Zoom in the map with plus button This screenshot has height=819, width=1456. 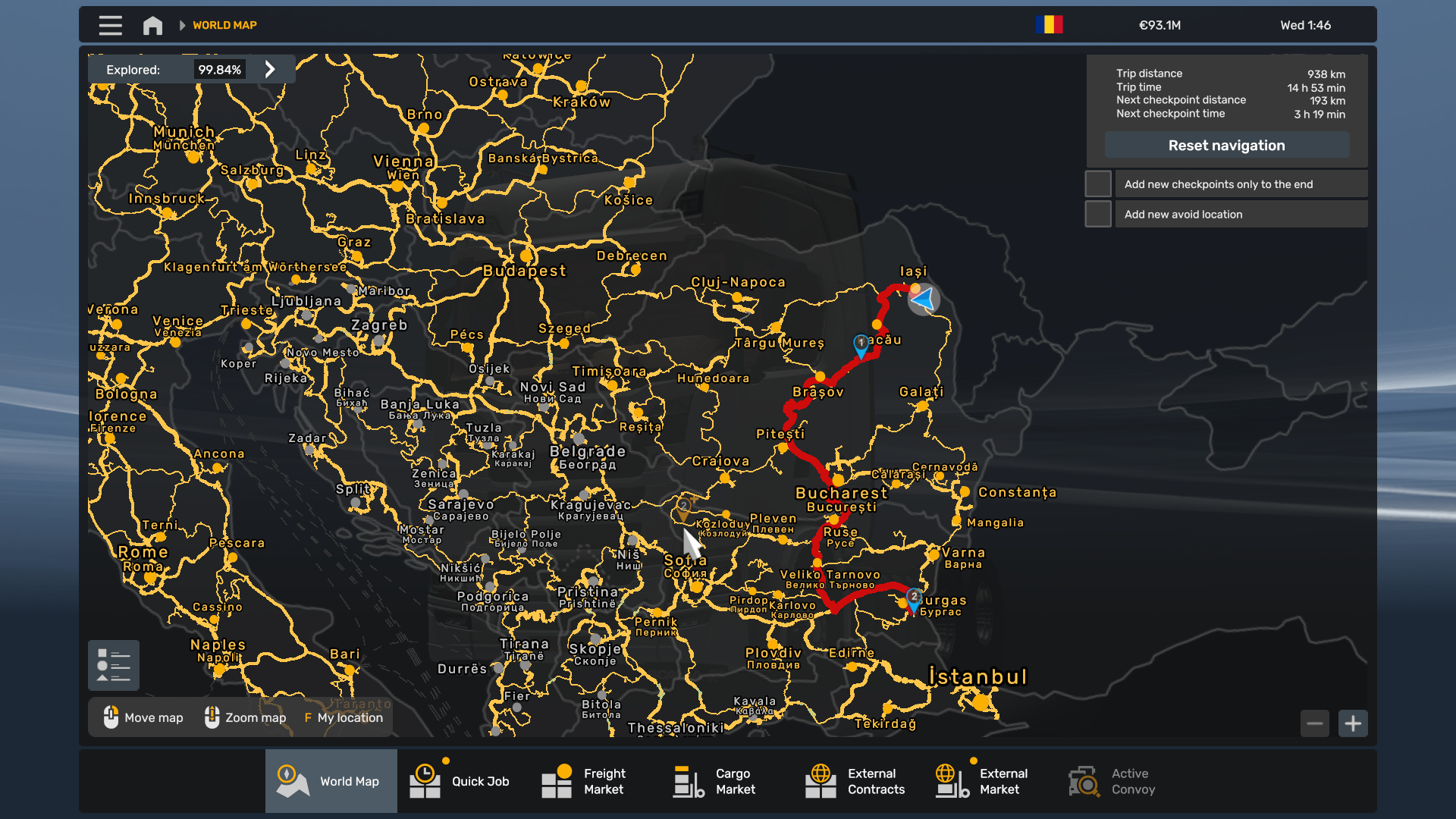tap(1353, 723)
